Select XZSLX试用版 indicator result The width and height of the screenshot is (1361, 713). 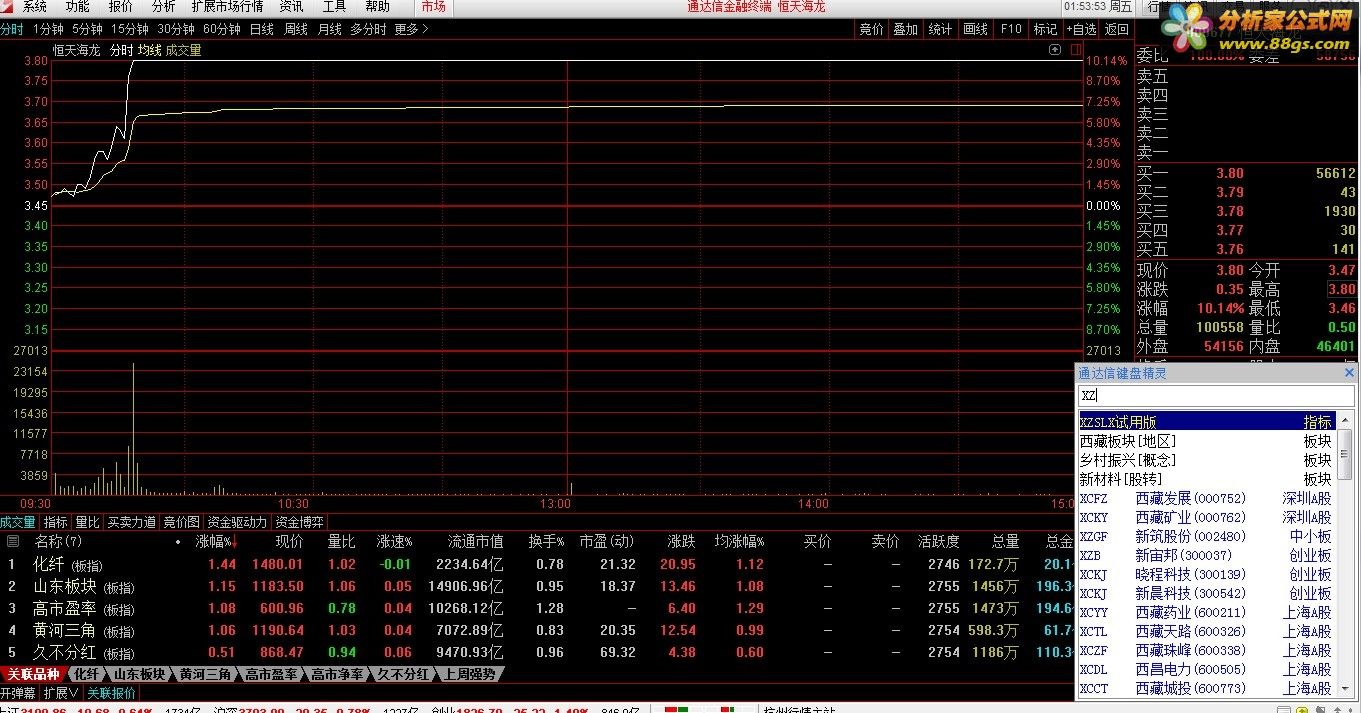(1206, 422)
